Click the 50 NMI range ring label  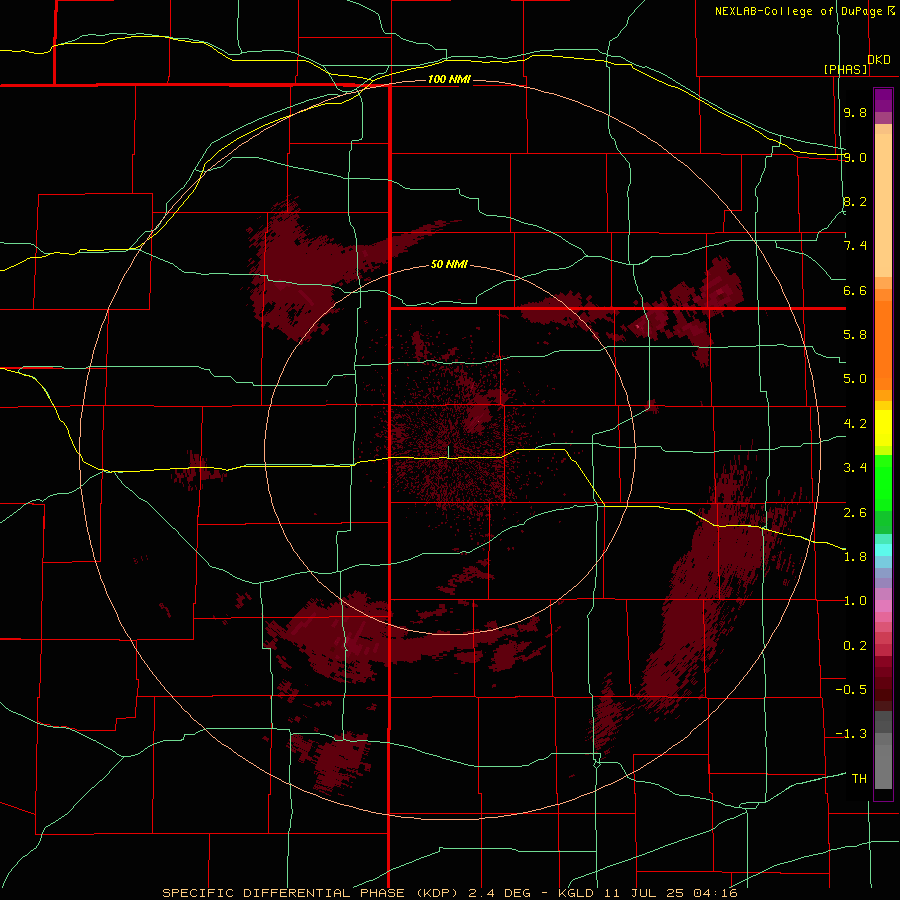pos(449,264)
